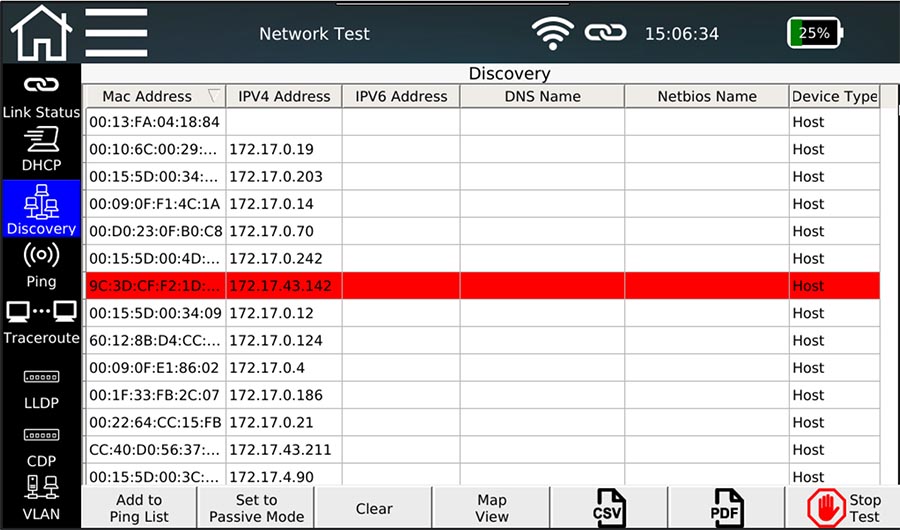Export results as PDF
Screen dimensions: 900x530
(726, 508)
